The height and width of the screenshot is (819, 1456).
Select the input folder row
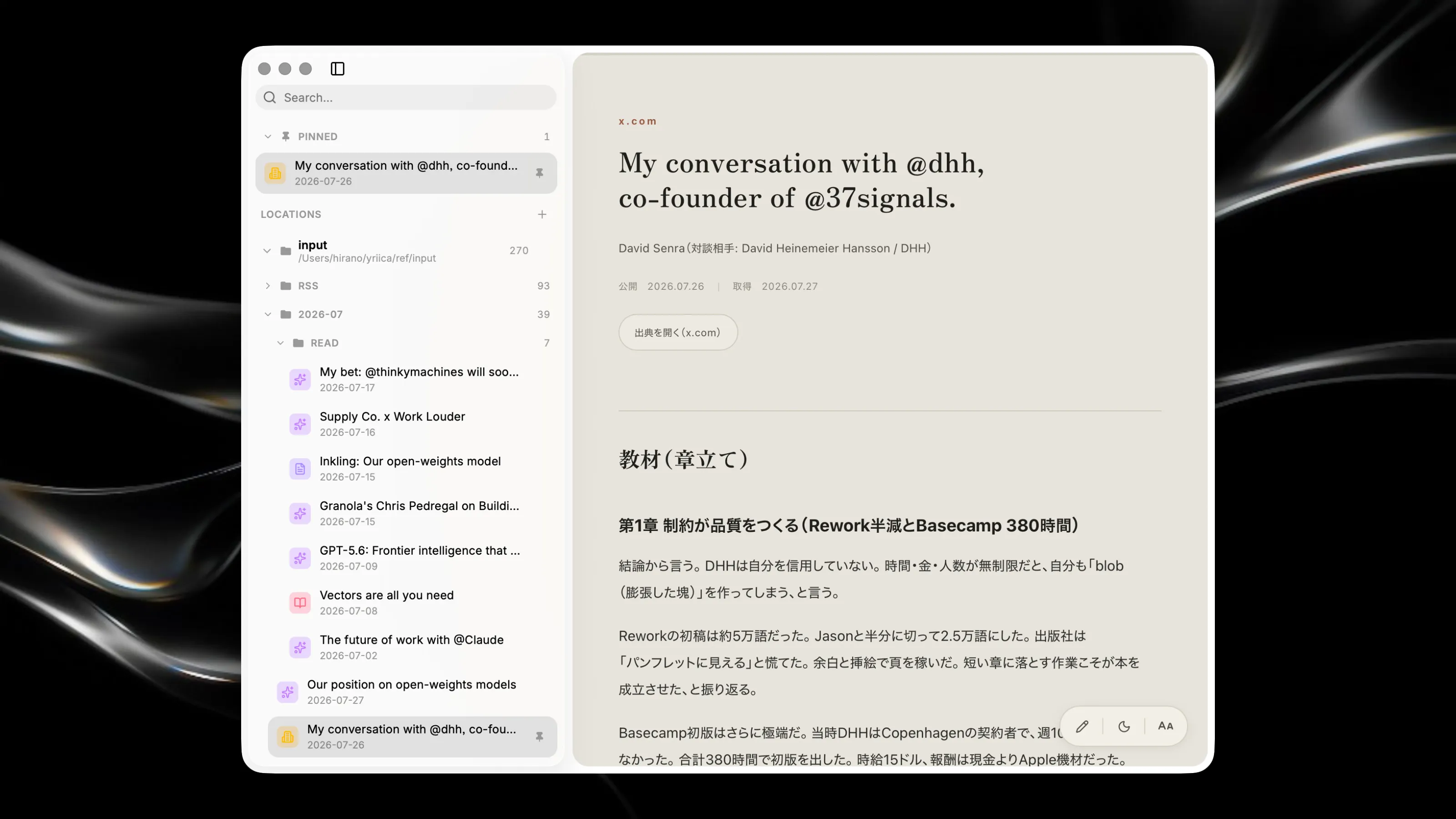(406, 250)
